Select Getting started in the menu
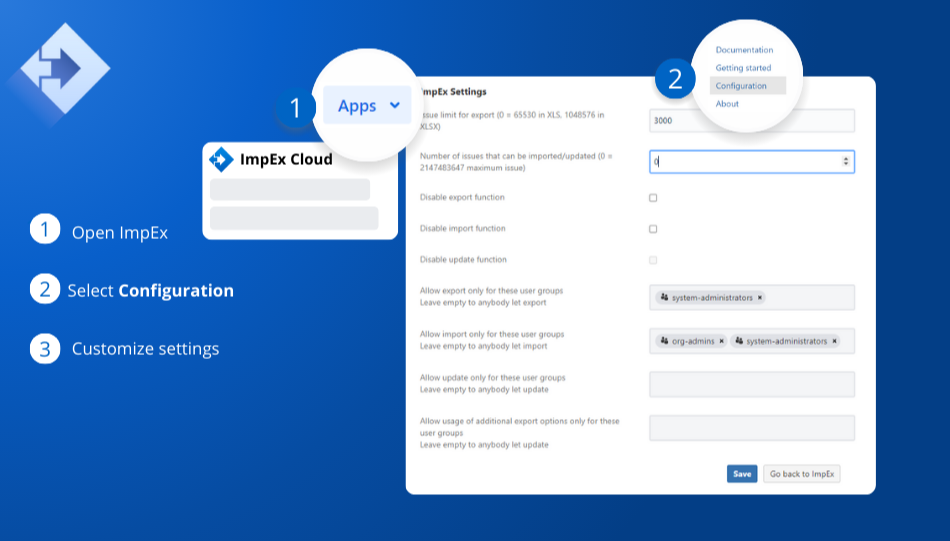Image resolution: width=950 pixels, height=541 pixels. tap(743, 68)
